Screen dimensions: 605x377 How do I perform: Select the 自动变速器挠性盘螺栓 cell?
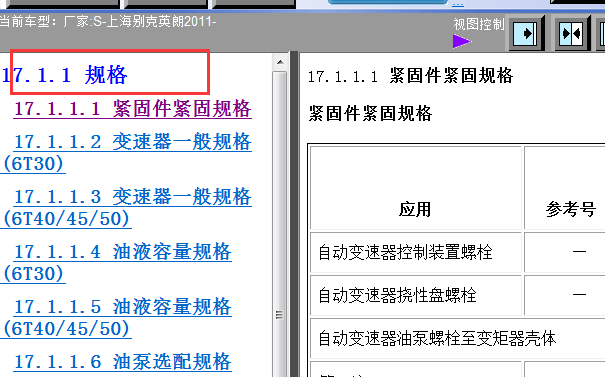[x=415, y=295]
